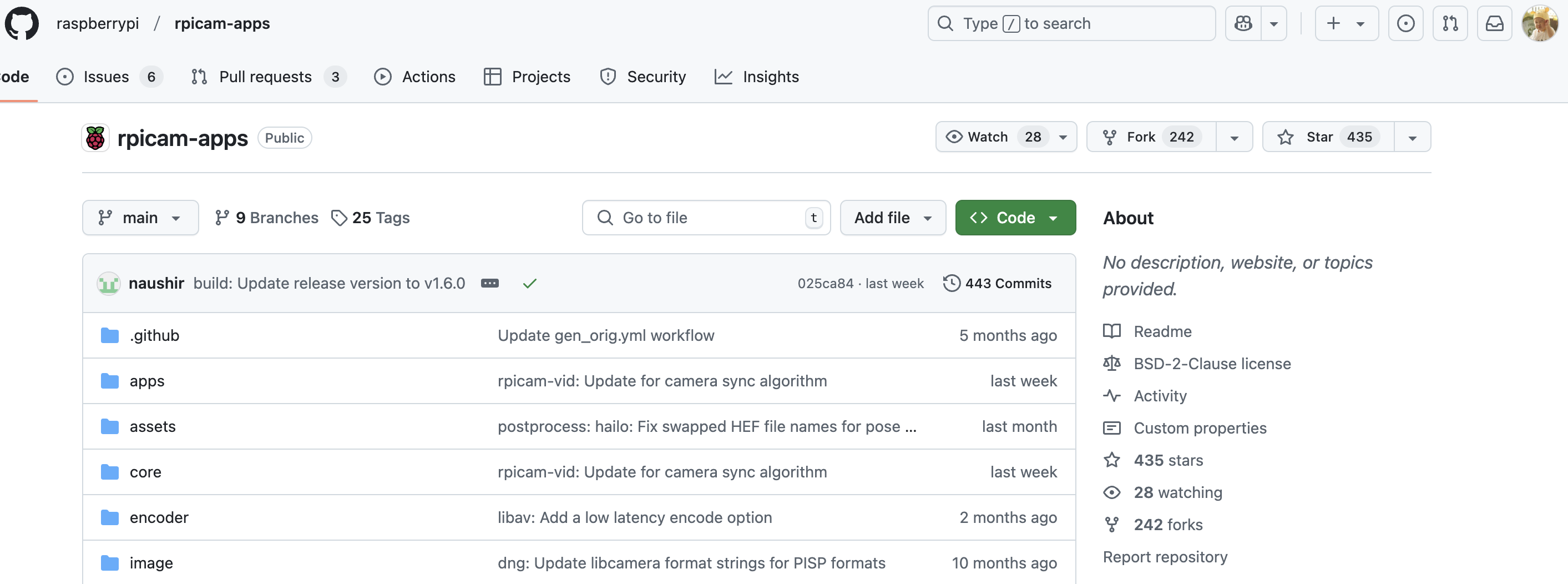View the 443 Commits history
Viewport: 1568px width, 584px height.
998,283
